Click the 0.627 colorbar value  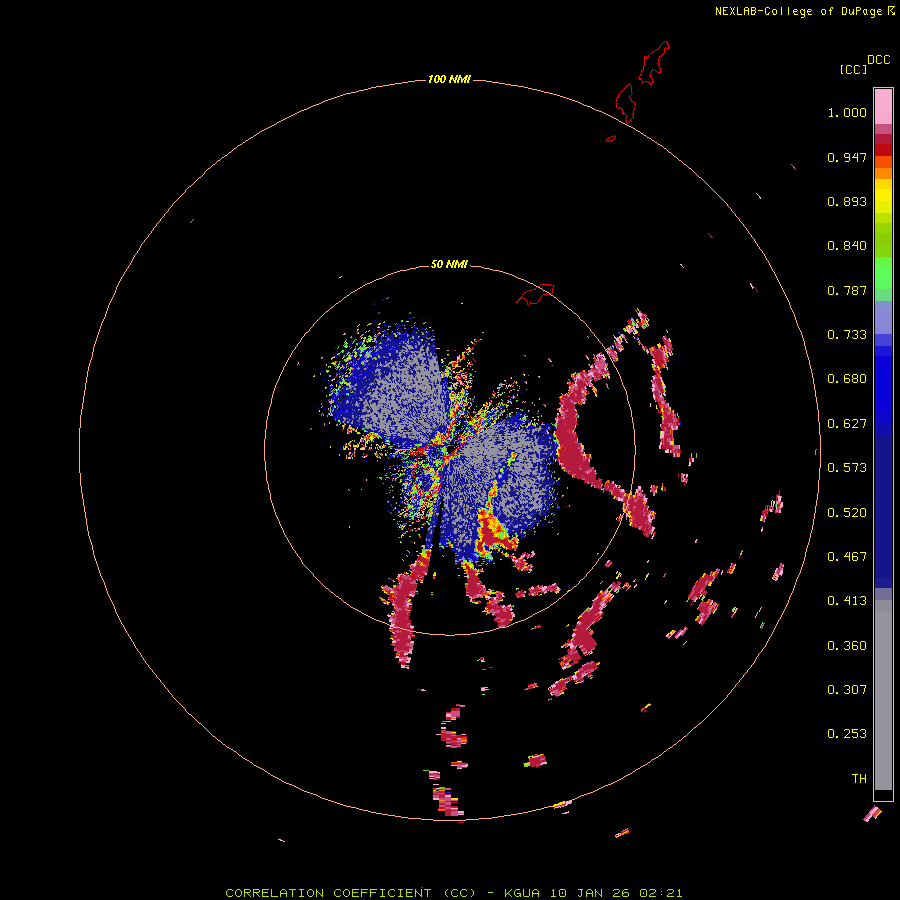point(847,424)
